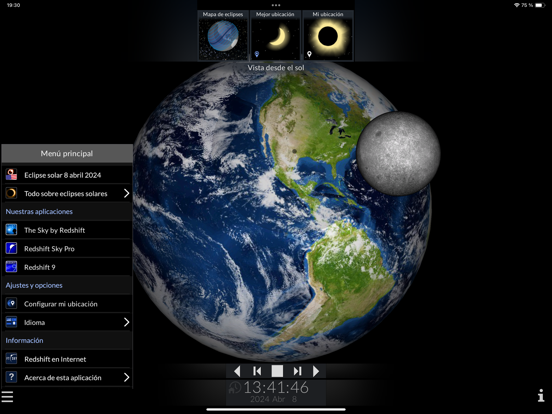Tap the Wi-Fi status icon
Screen dimensions: 552x414
coord(516,5)
